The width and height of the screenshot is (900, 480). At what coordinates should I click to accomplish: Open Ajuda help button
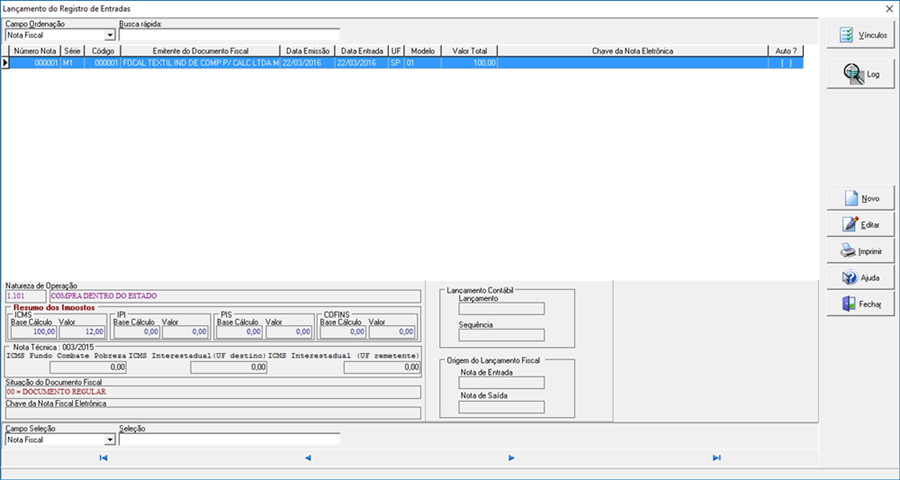(x=860, y=277)
